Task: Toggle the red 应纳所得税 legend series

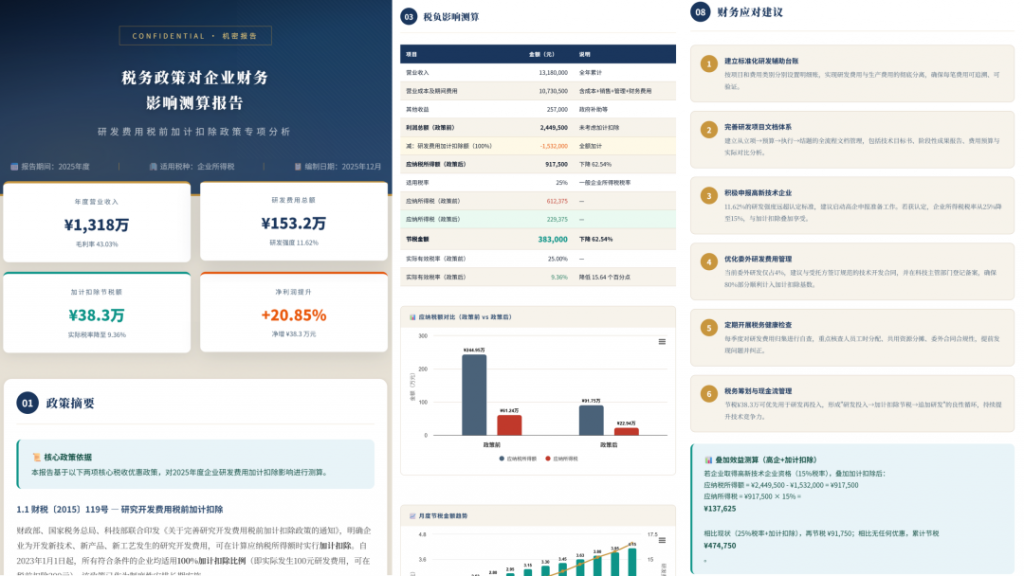Action: [562, 458]
